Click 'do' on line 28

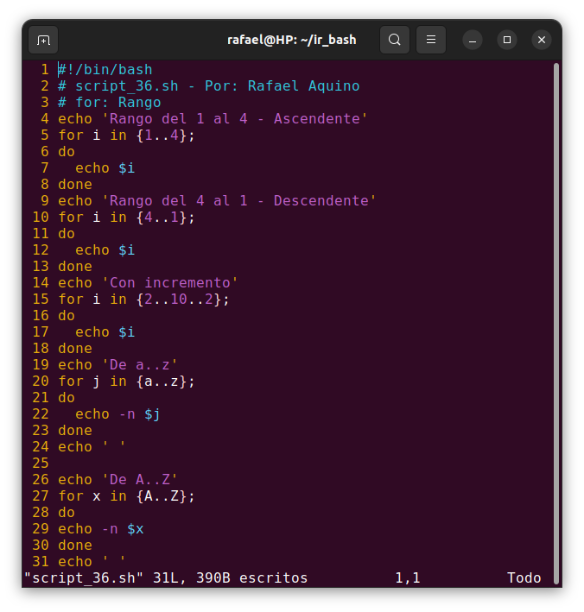click(x=66, y=512)
